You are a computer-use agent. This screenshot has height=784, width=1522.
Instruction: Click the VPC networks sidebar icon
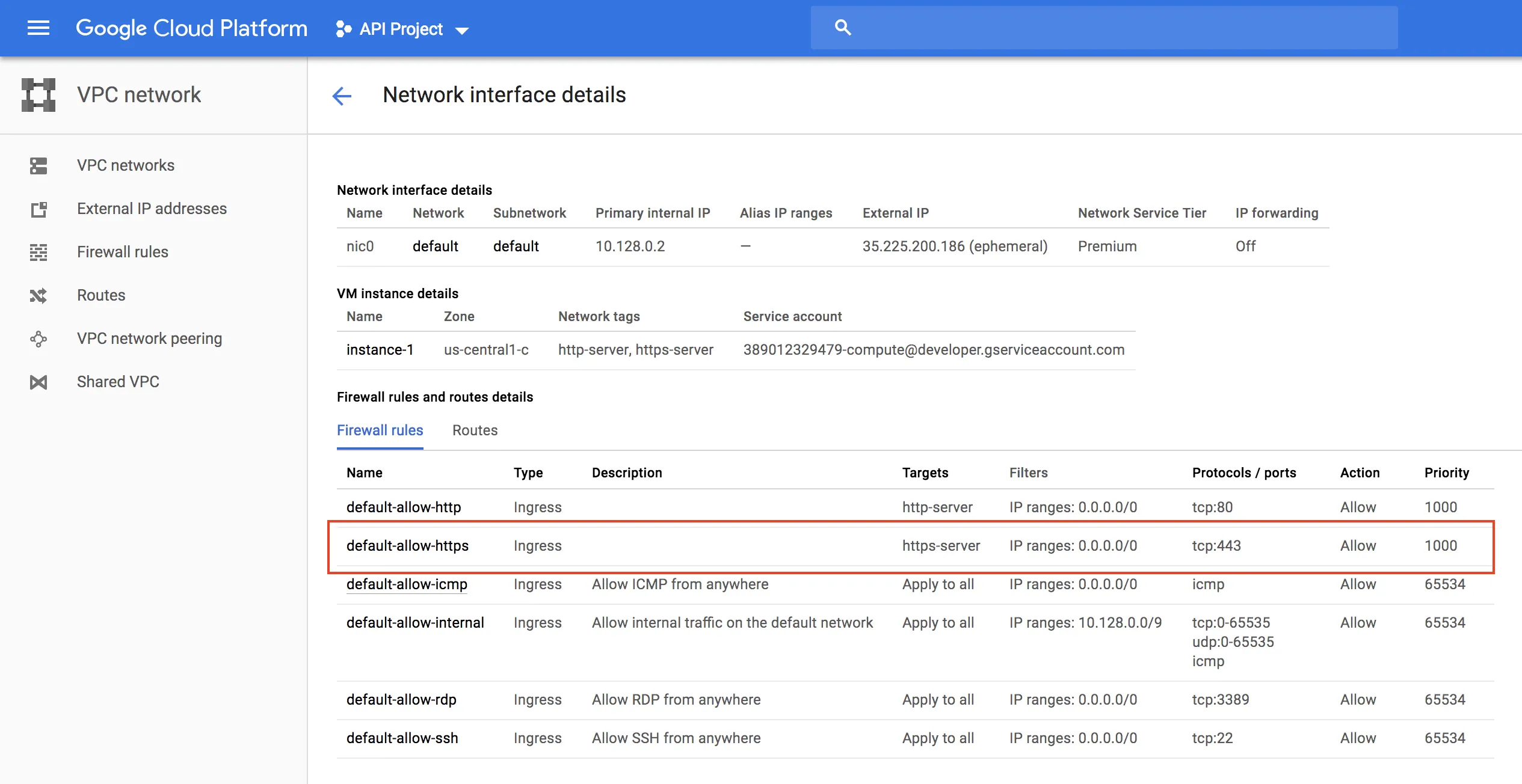pos(39,166)
